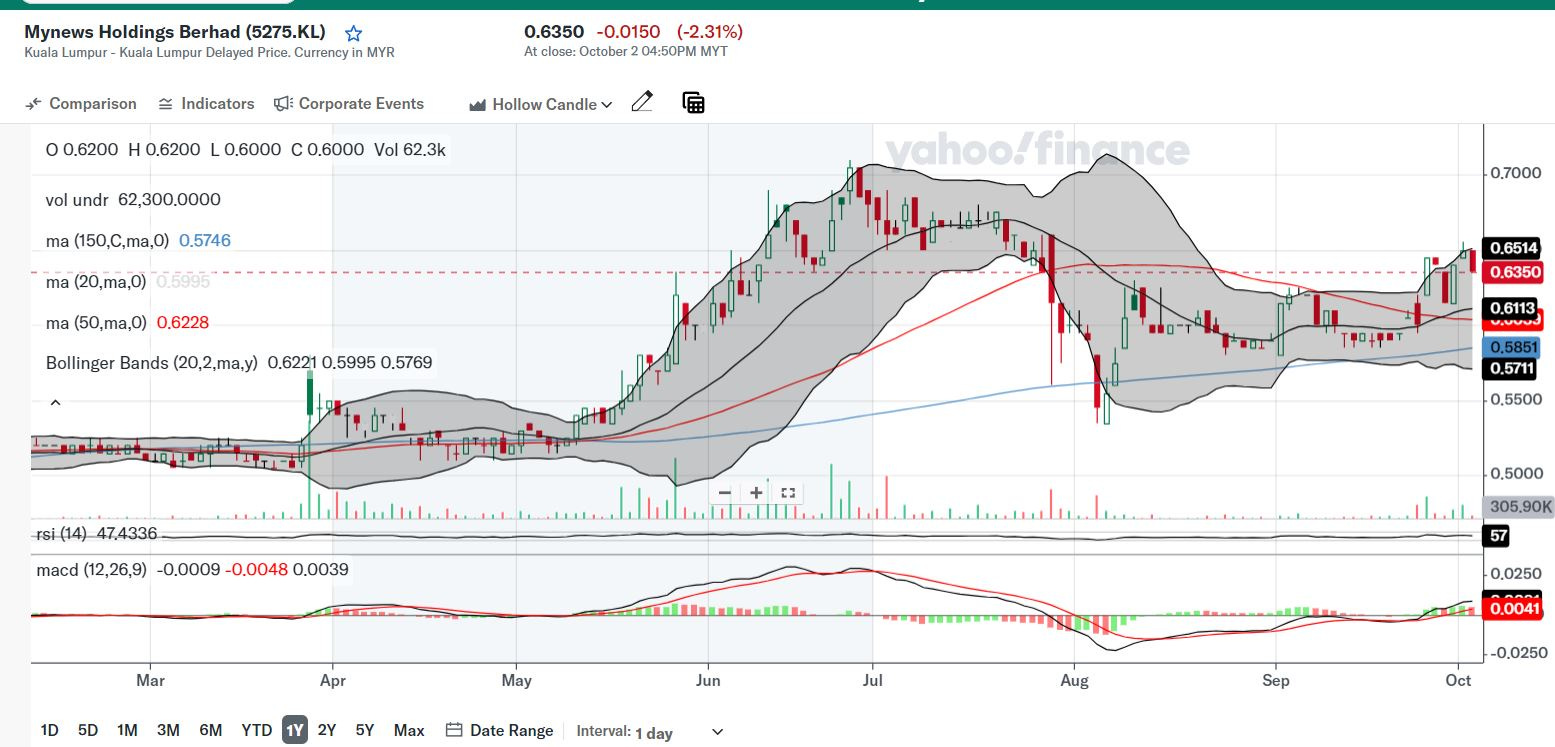Image resolution: width=1555 pixels, height=747 pixels.
Task: Select the 6M time range
Action: 210,730
